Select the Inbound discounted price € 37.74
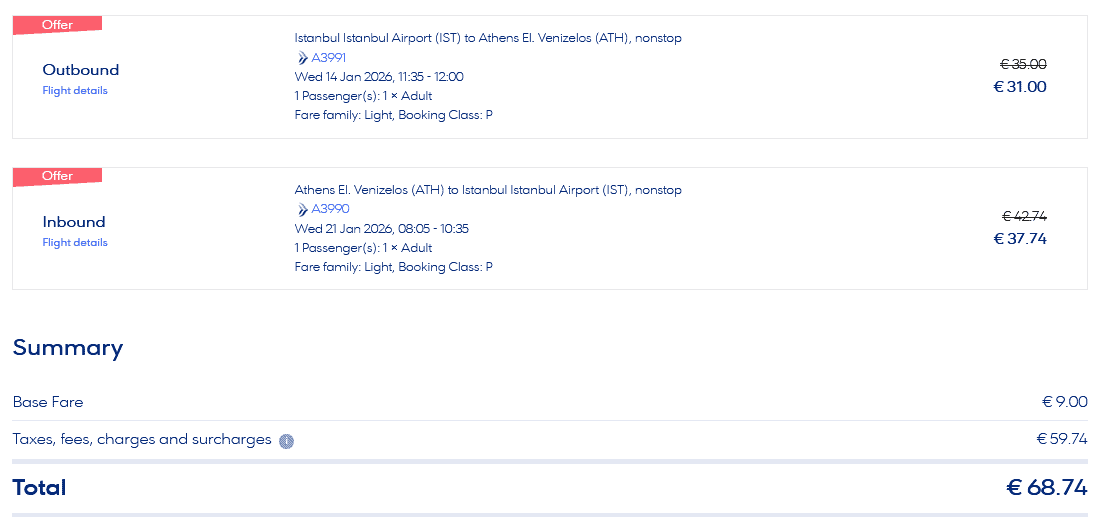This screenshot has height=528, width=1093. coord(1019,239)
